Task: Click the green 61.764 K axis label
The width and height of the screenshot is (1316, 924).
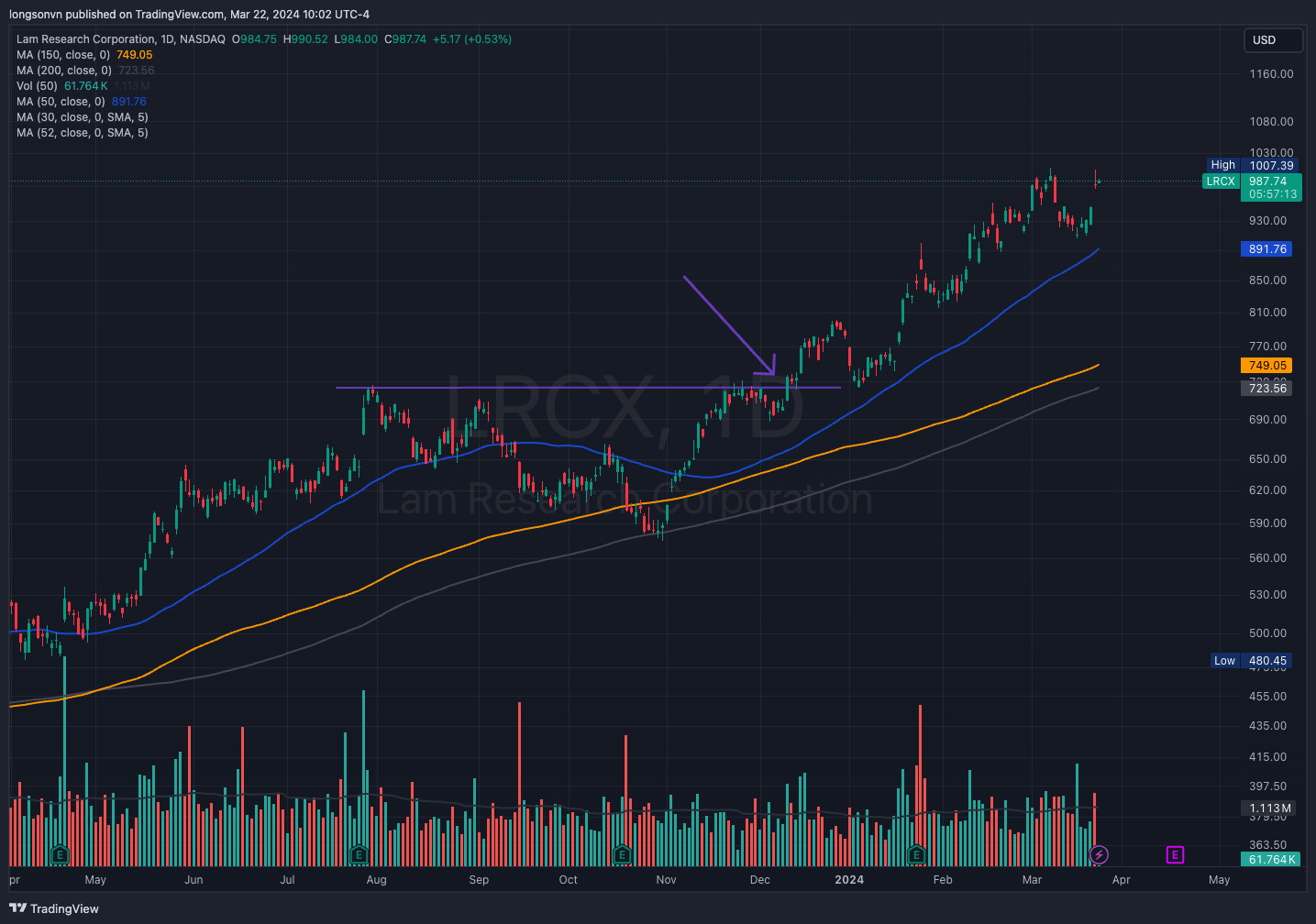Action: click(1272, 860)
